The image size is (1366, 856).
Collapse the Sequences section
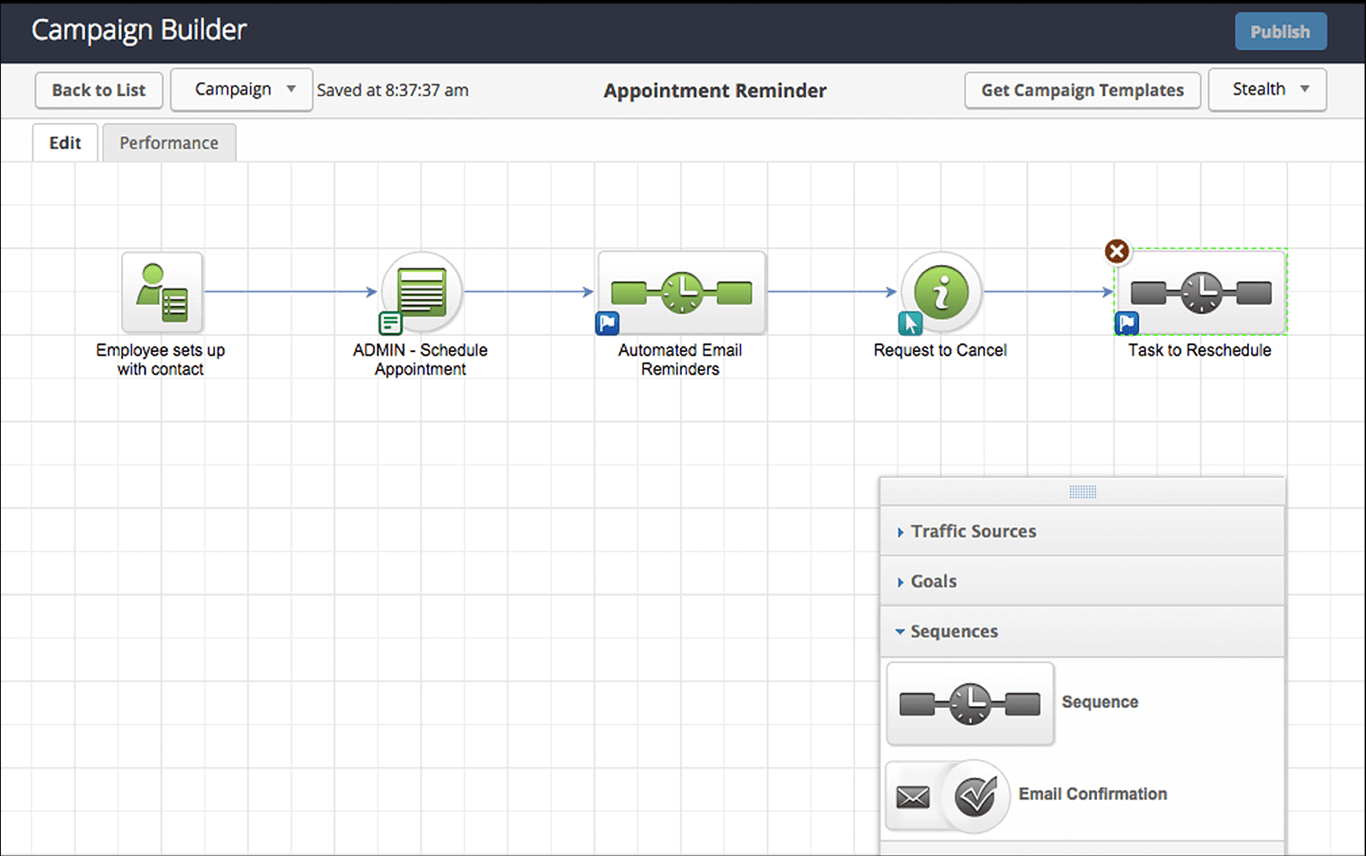(954, 631)
